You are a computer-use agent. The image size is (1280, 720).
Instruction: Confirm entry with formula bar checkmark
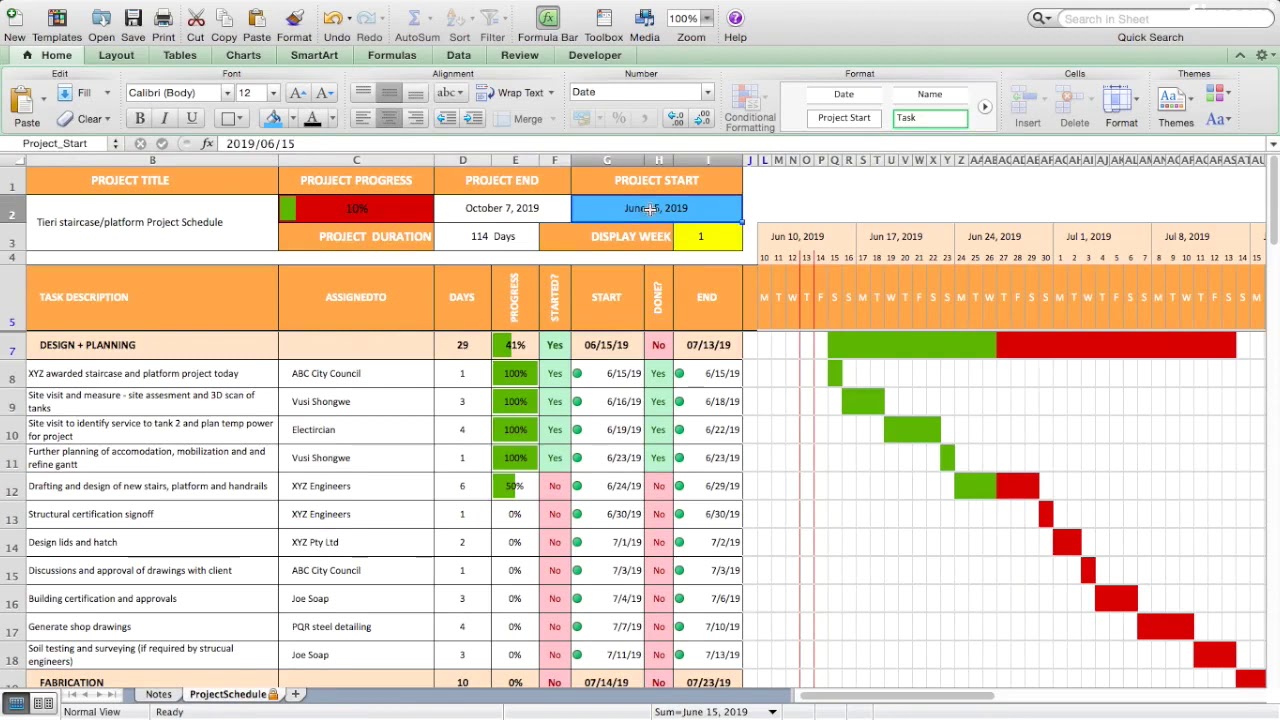[162, 144]
